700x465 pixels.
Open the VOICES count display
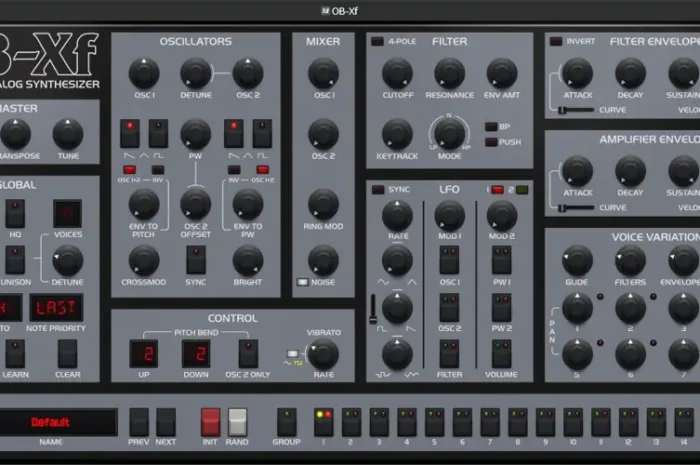coord(67,214)
